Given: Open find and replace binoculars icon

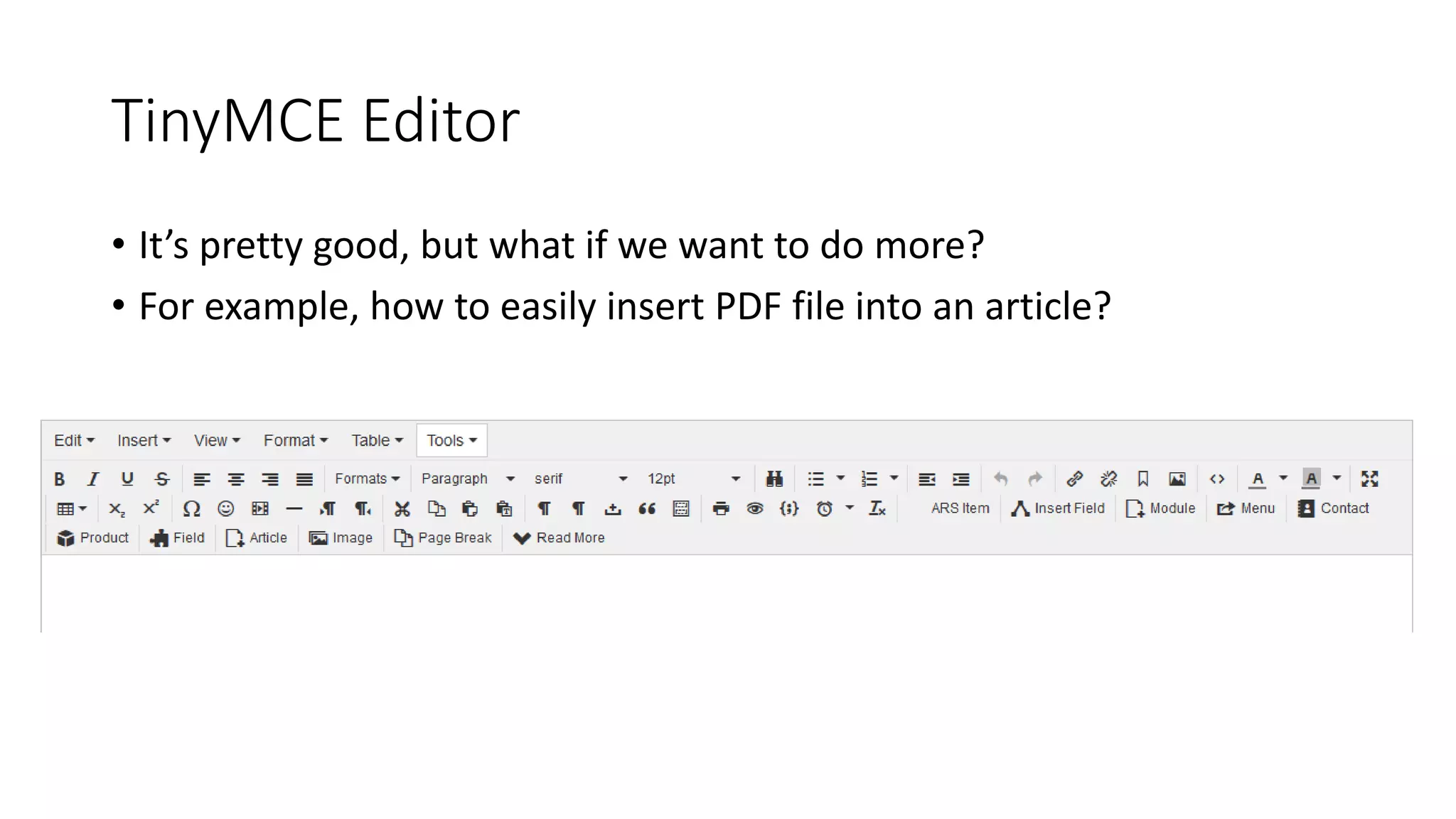Looking at the screenshot, I should click(774, 479).
